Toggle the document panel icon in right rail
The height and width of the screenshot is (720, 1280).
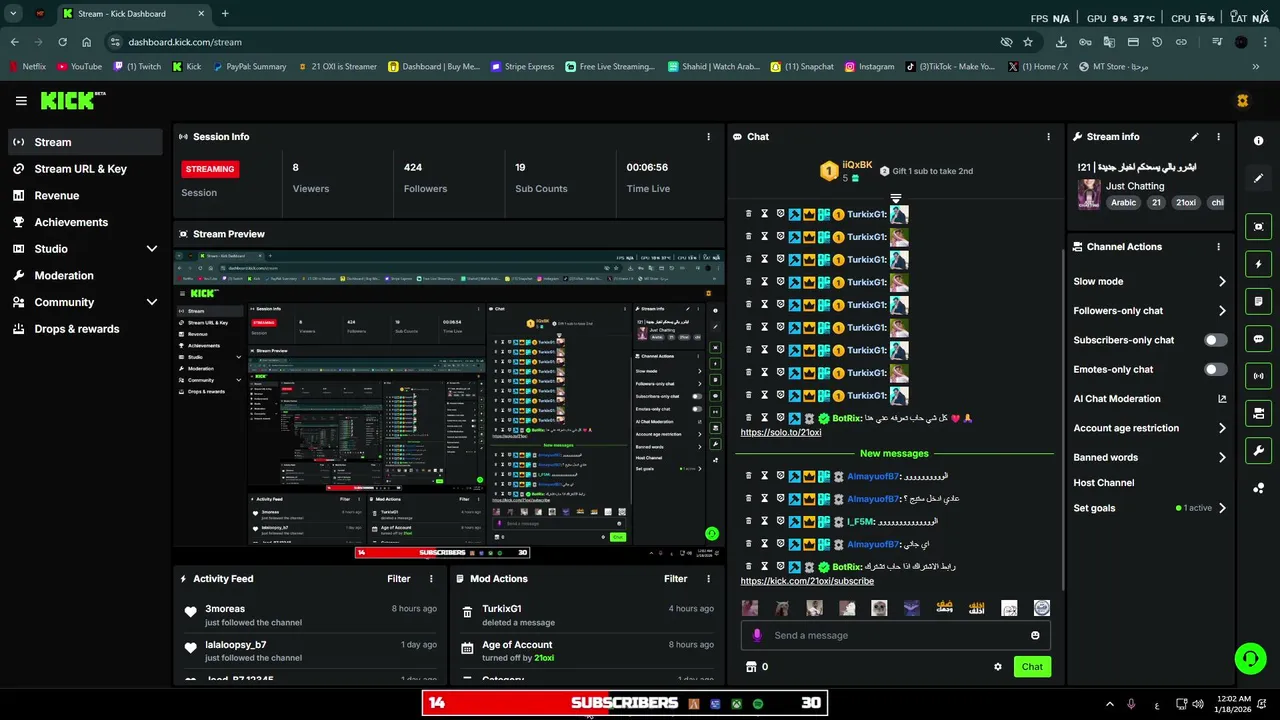point(1259,301)
